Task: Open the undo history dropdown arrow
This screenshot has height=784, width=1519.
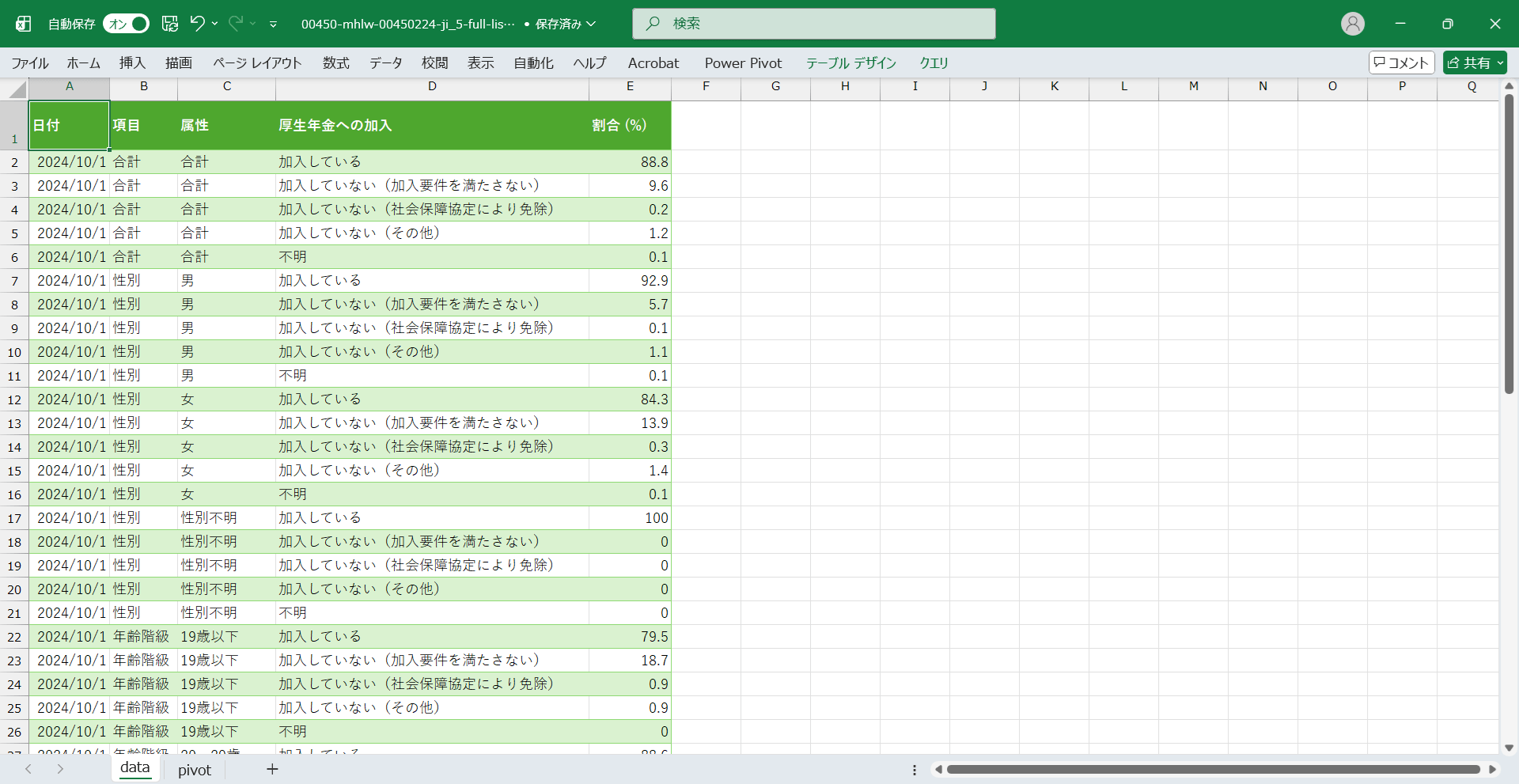Action: coord(214,24)
